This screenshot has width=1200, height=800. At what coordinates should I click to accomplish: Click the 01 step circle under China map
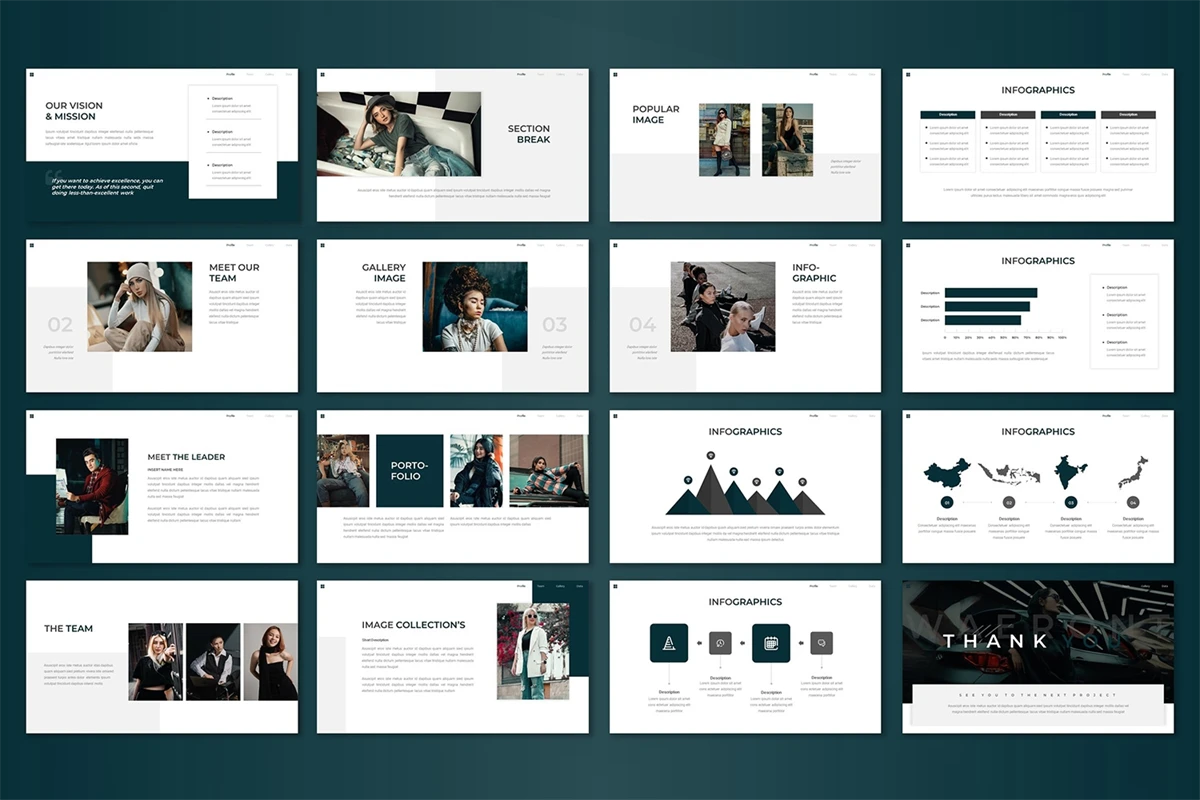947,503
